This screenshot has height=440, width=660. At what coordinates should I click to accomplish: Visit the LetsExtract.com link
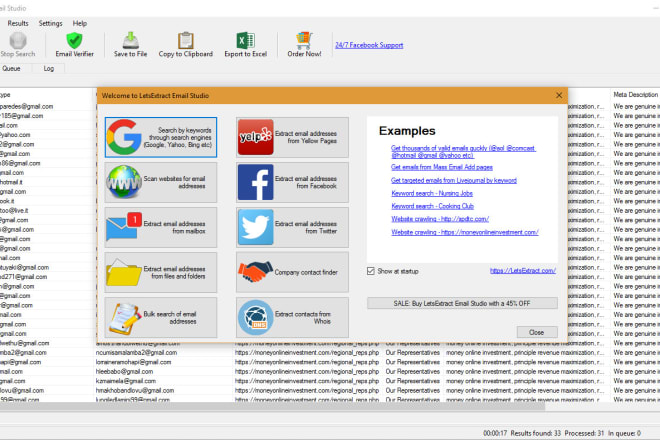[523, 271]
